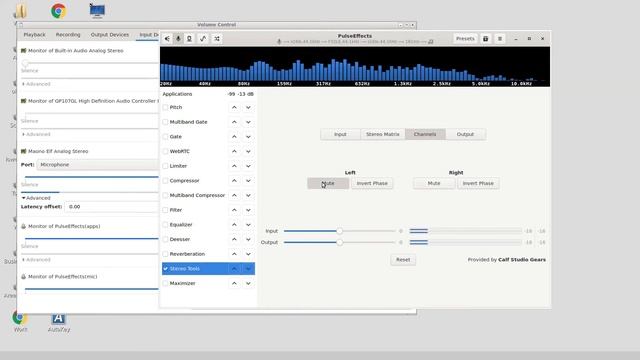Move the Pitch effect up

(x=234, y=107)
